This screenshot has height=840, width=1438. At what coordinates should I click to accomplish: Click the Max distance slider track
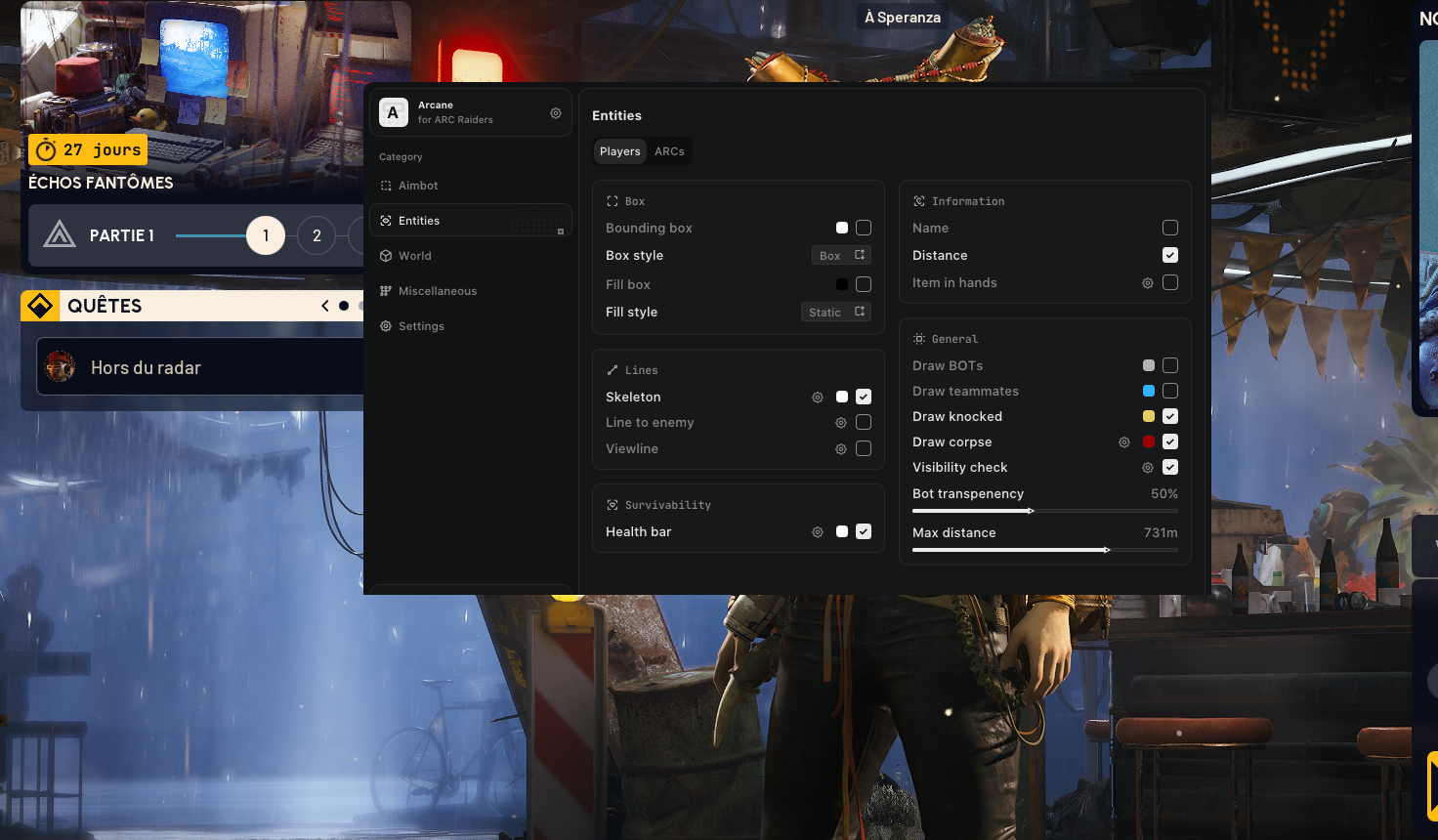[1045, 550]
